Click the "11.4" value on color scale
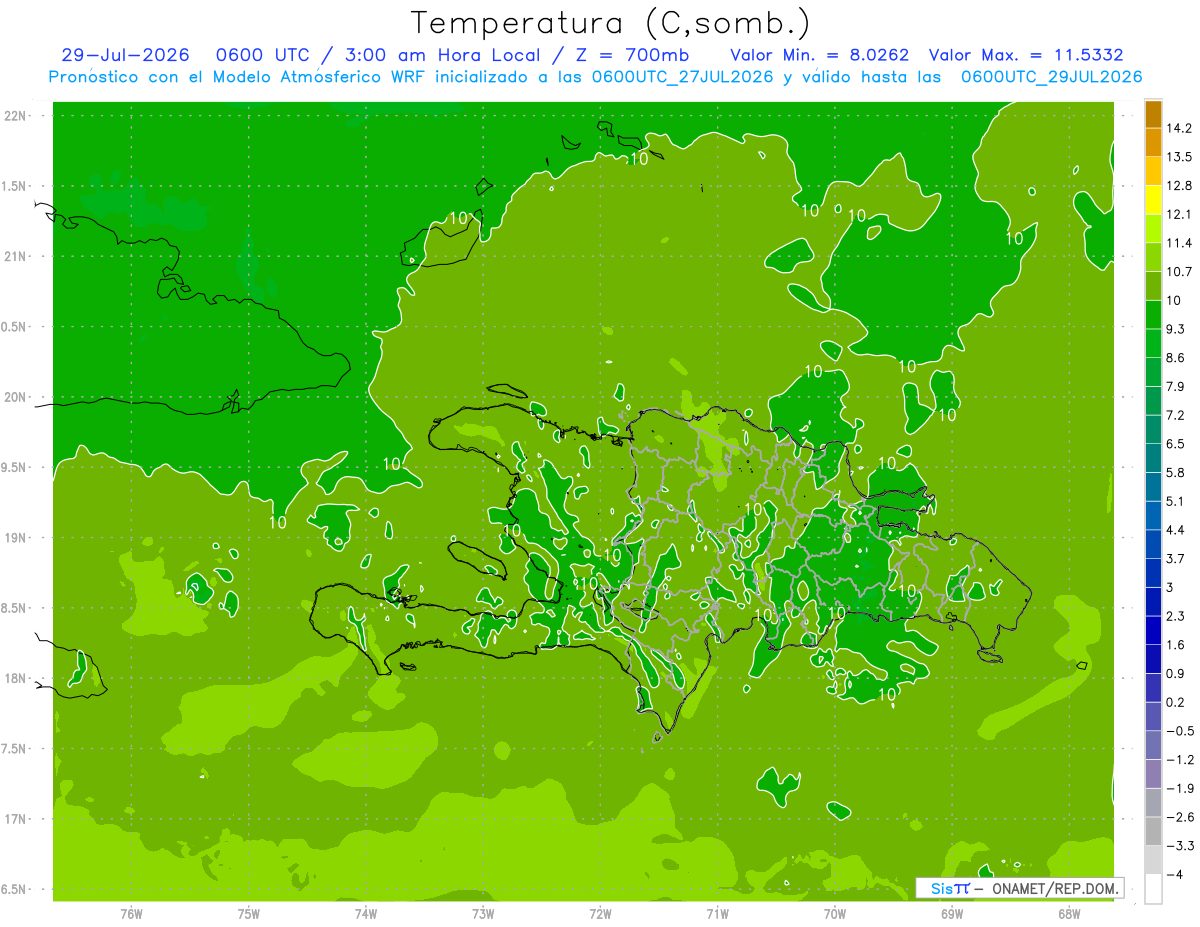Image resolution: width=1200 pixels, height=927 pixels. pos(1178,243)
